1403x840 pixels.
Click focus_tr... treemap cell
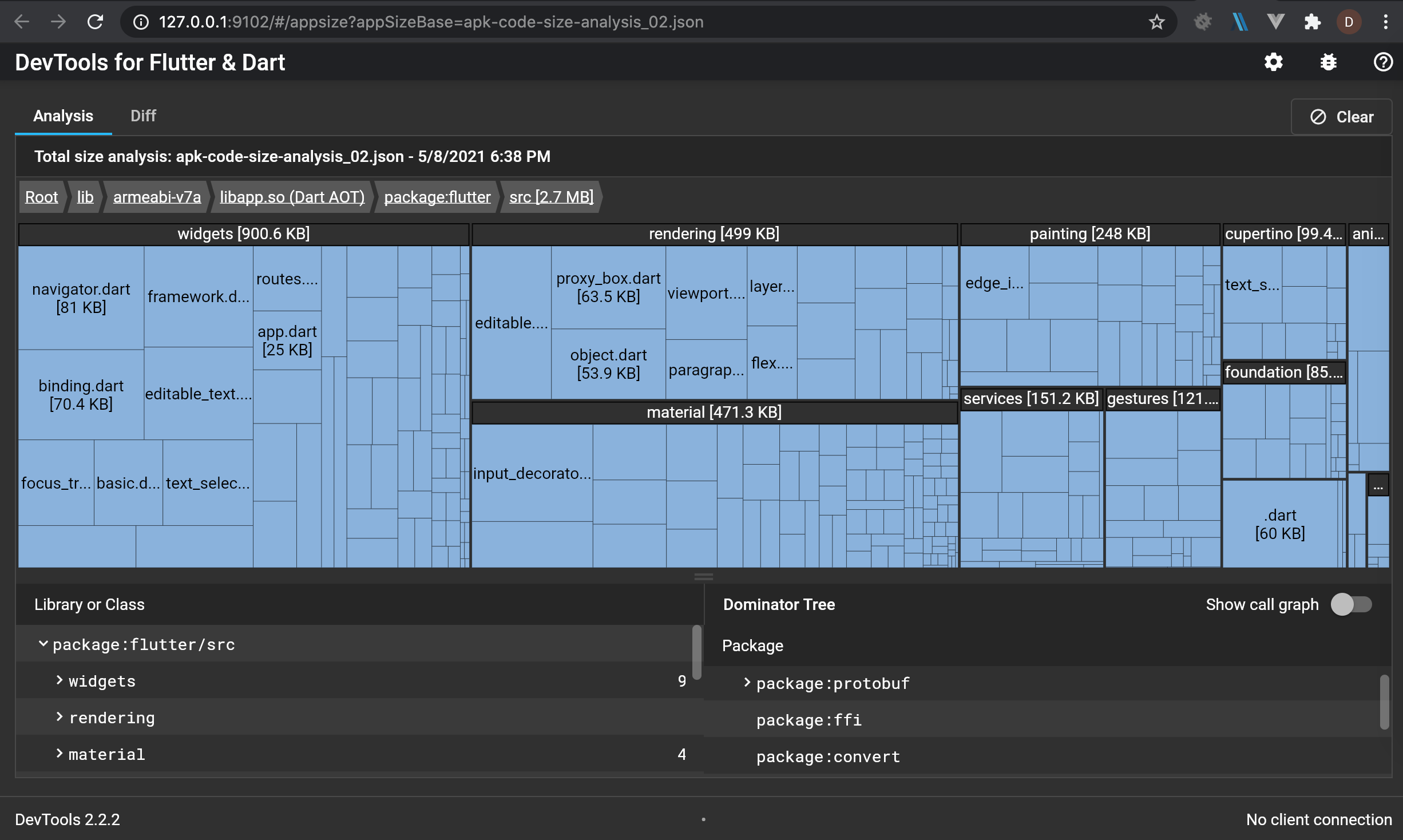point(56,483)
